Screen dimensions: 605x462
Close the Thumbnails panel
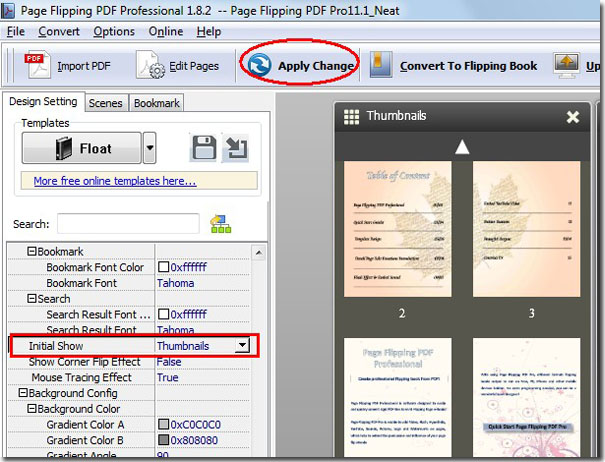573,117
